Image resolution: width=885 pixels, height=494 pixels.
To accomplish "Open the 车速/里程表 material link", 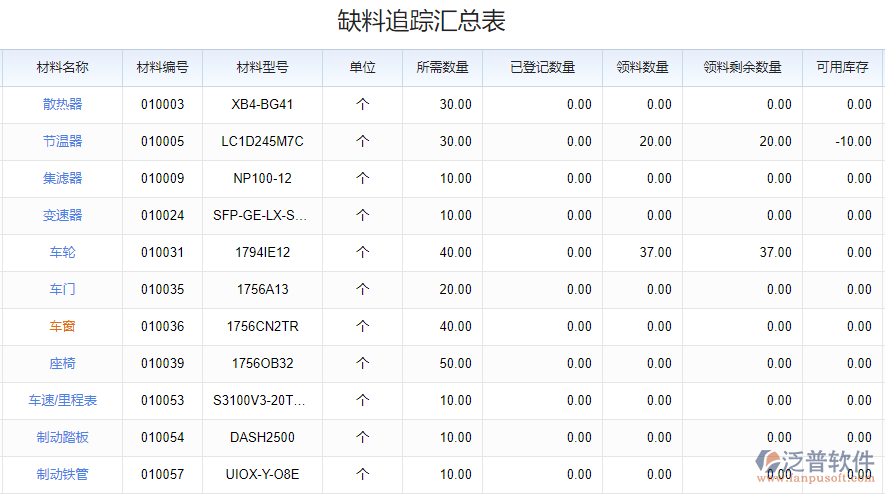I will pyautogui.click(x=62, y=400).
